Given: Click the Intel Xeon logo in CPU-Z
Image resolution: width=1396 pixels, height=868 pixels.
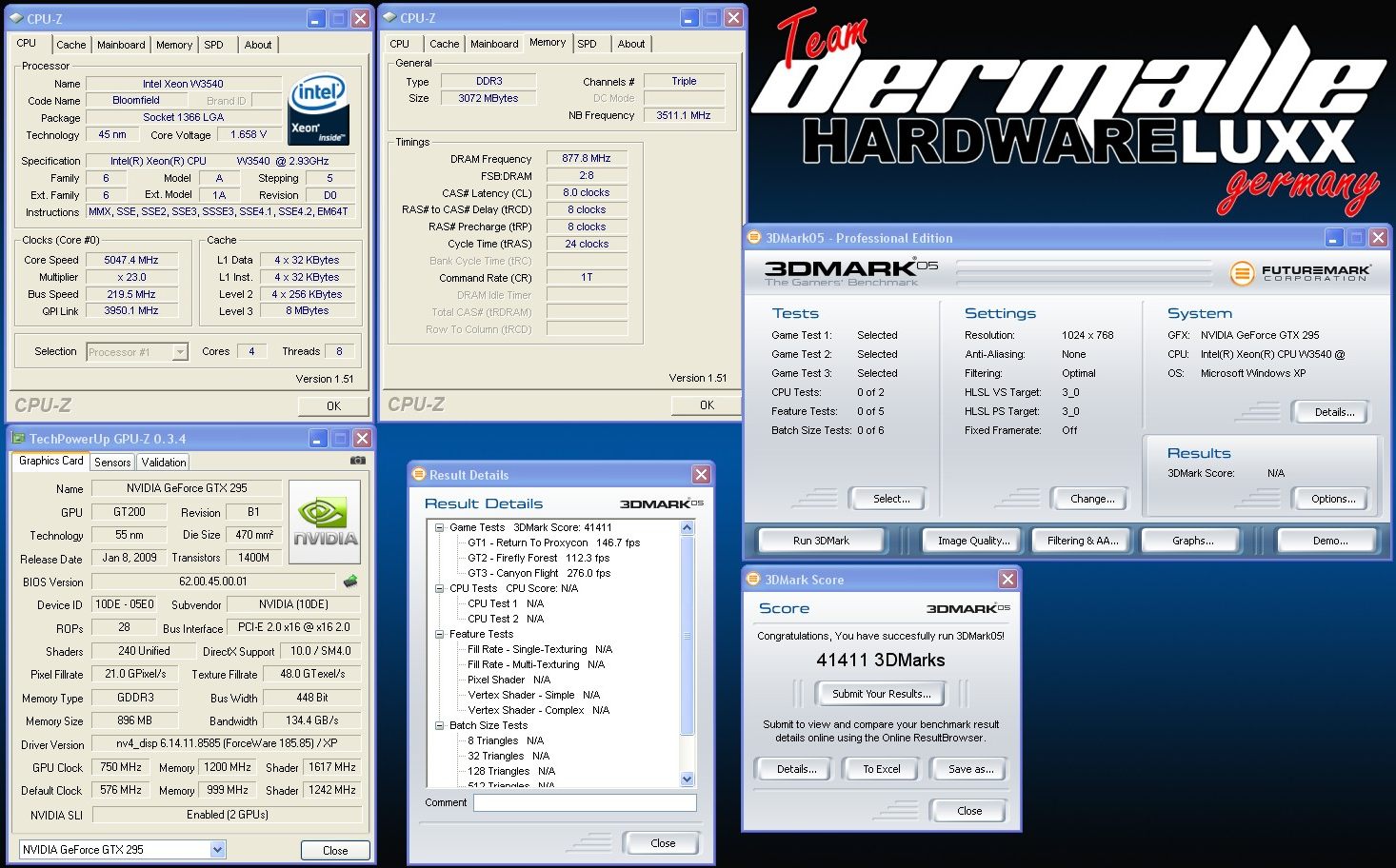Looking at the screenshot, I should (x=319, y=109).
